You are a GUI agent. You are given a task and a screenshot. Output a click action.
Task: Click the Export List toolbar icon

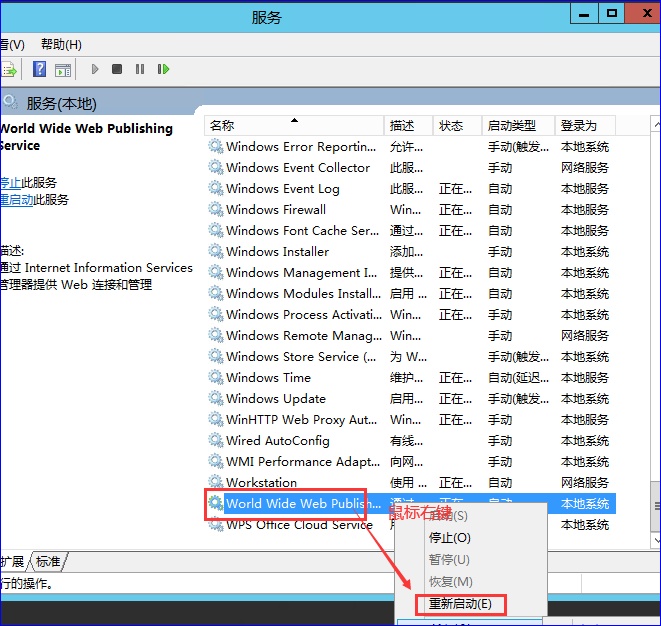tap(8, 70)
